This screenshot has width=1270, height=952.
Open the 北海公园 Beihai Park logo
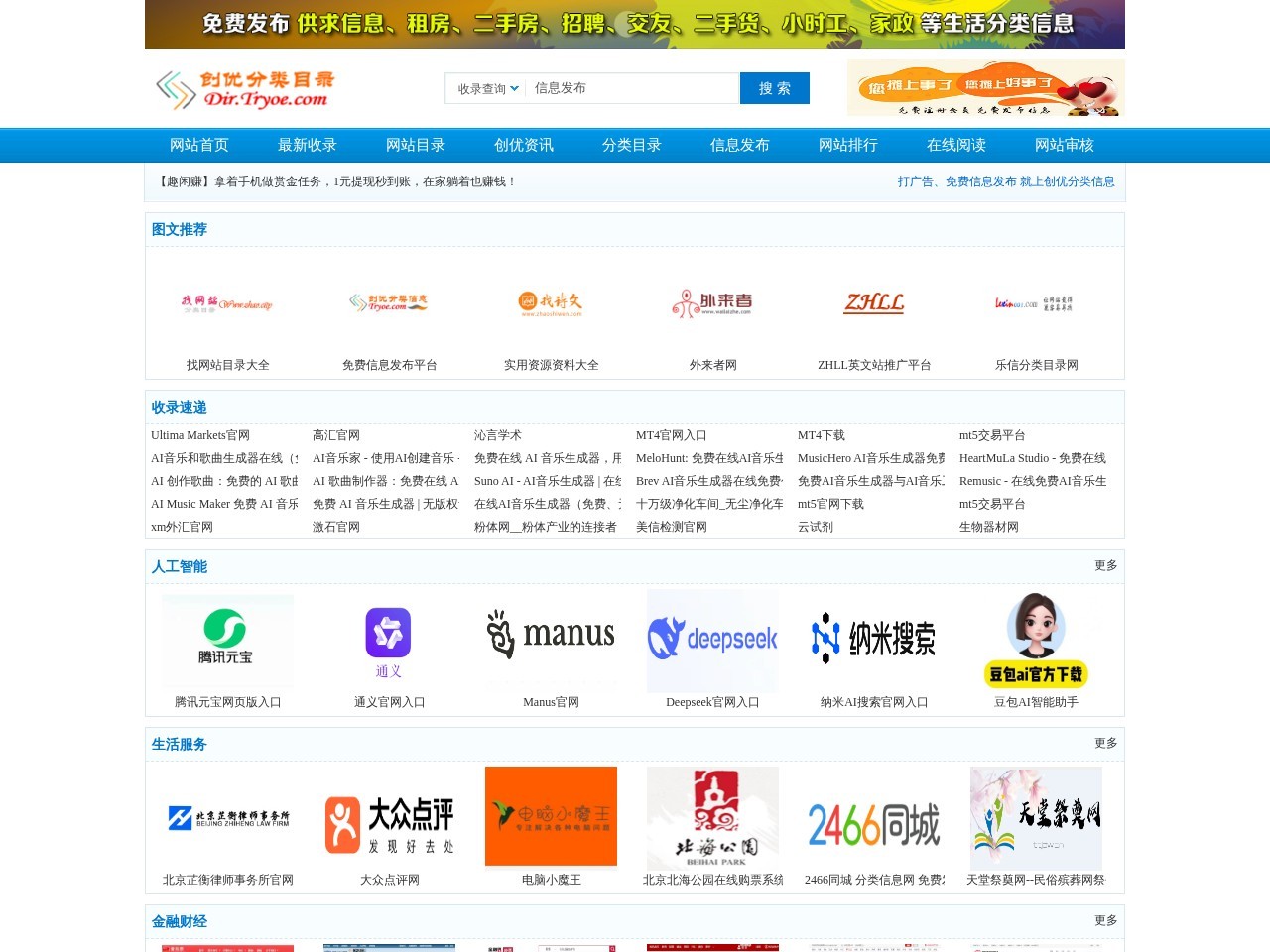coord(712,818)
